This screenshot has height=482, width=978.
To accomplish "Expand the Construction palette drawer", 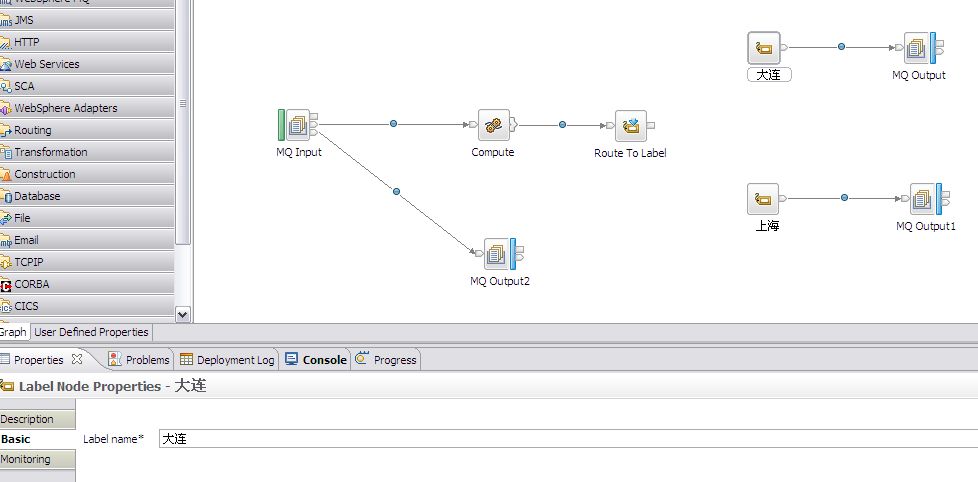I will tap(87, 174).
